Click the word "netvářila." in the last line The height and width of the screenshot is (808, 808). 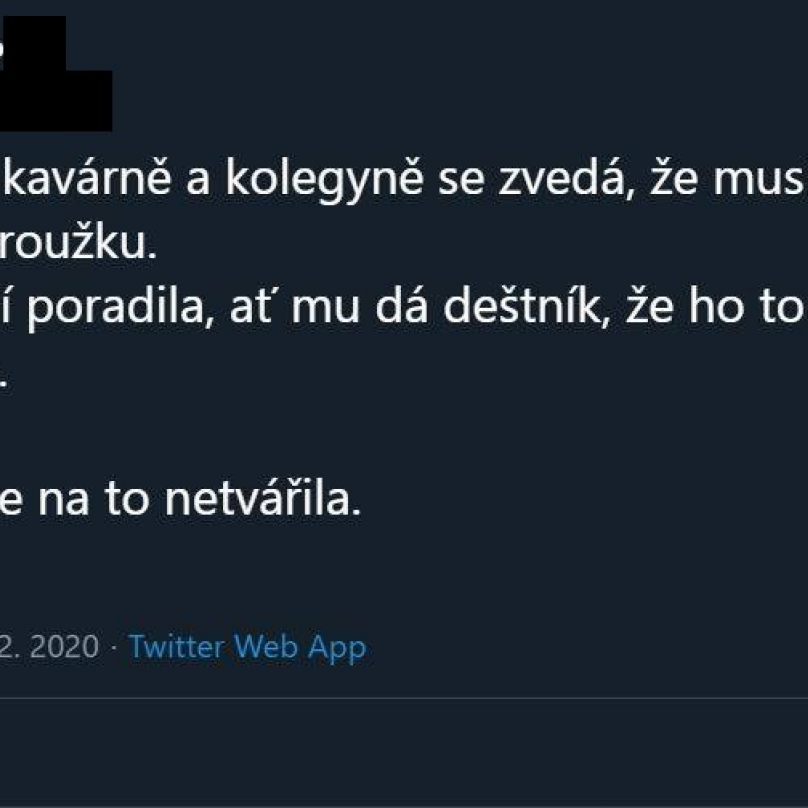tap(263, 499)
